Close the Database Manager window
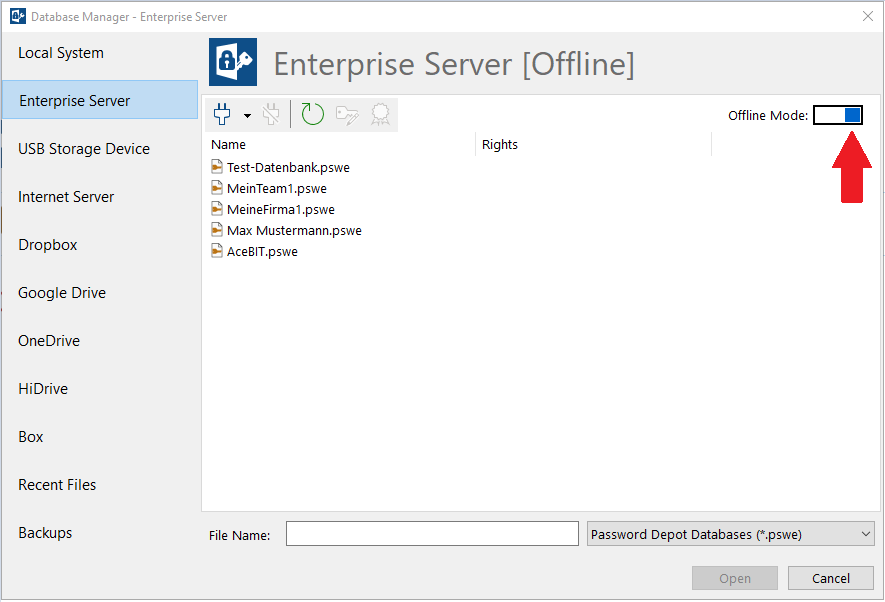The width and height of the screenshot is (885, 602). [868, 16]
